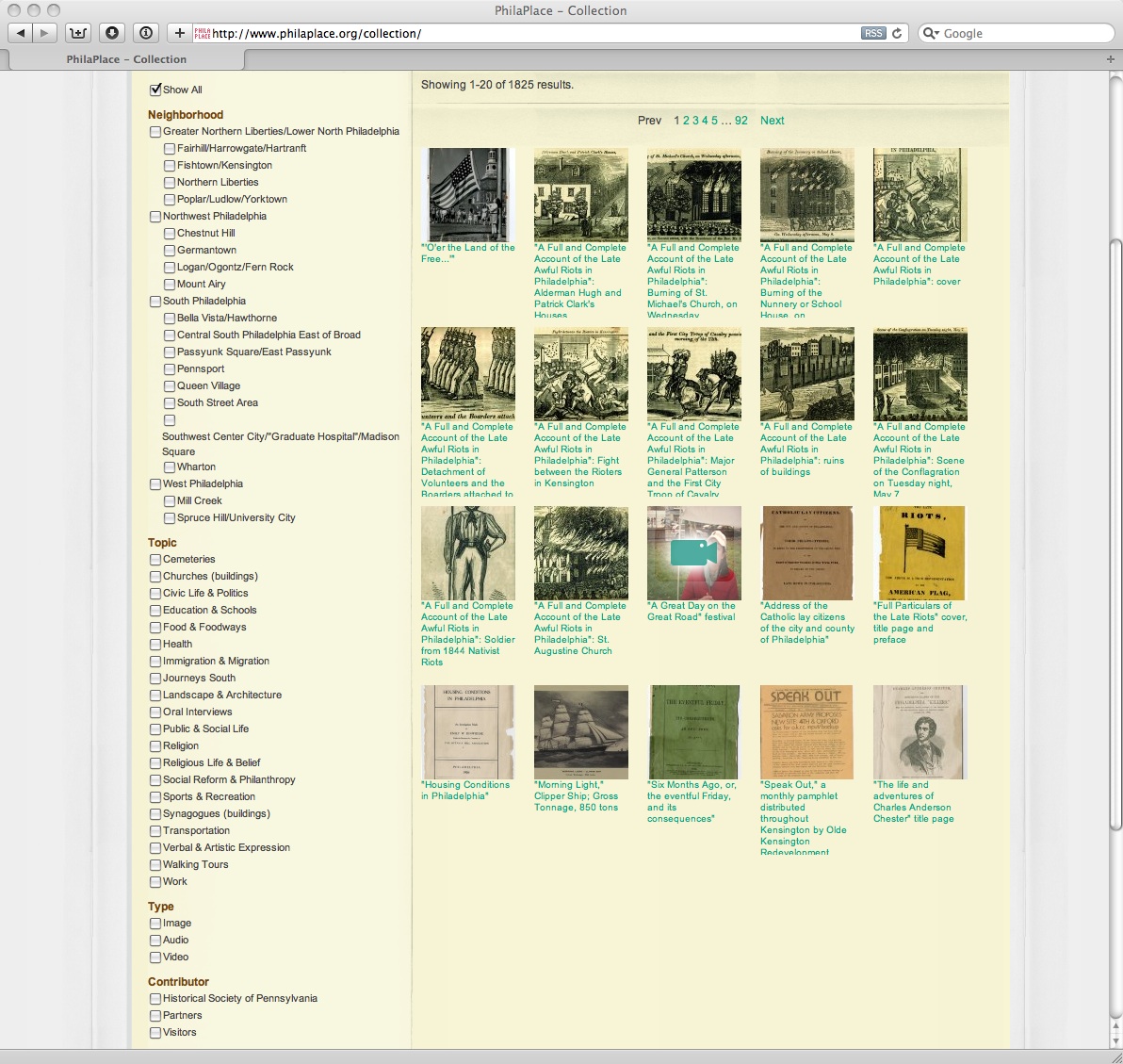The height and width of the screenshot is (1064, 1123).
Task: Select the Image type checkbox
Action: 155,924
